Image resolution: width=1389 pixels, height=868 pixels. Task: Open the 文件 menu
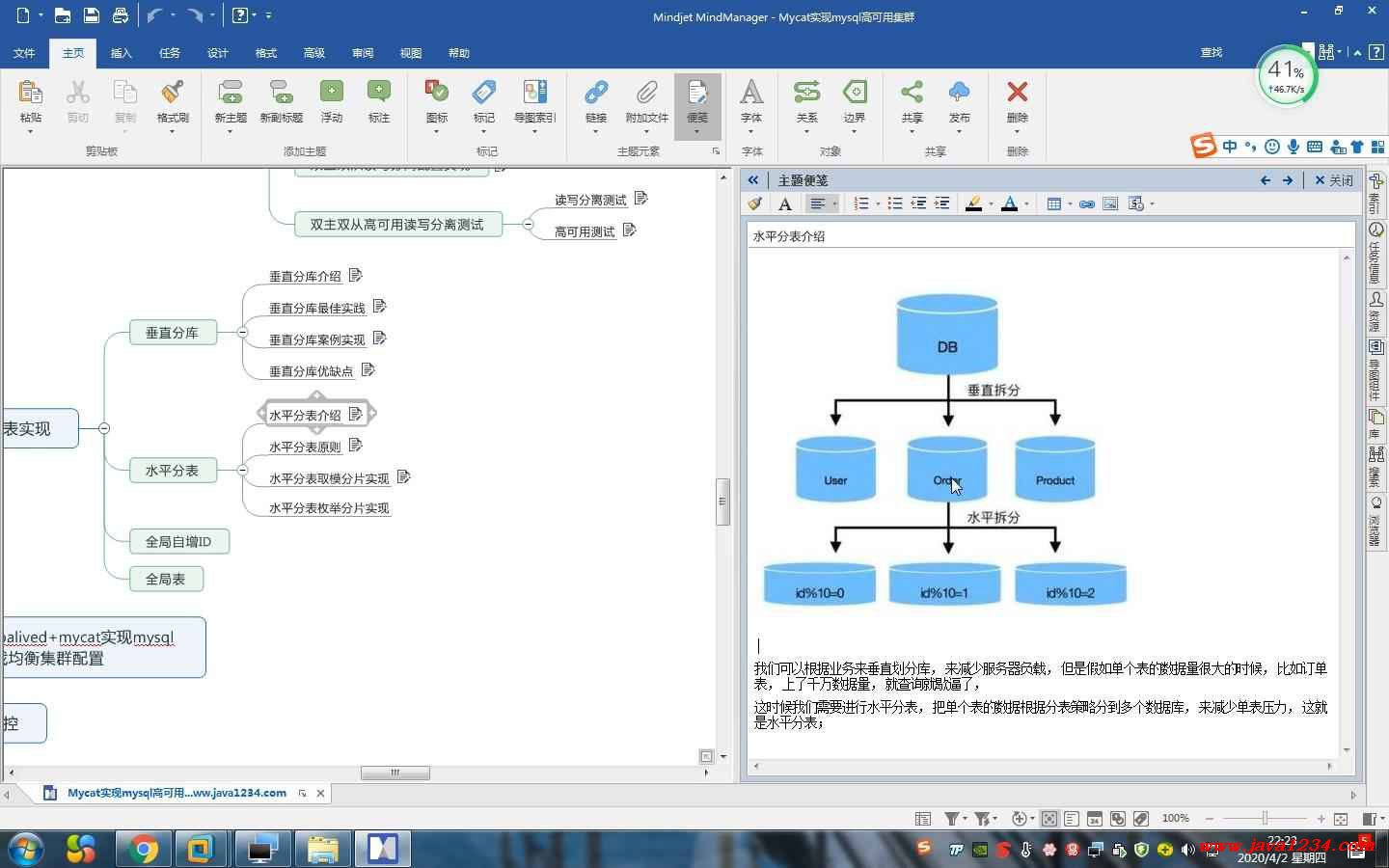pos(24,53)
